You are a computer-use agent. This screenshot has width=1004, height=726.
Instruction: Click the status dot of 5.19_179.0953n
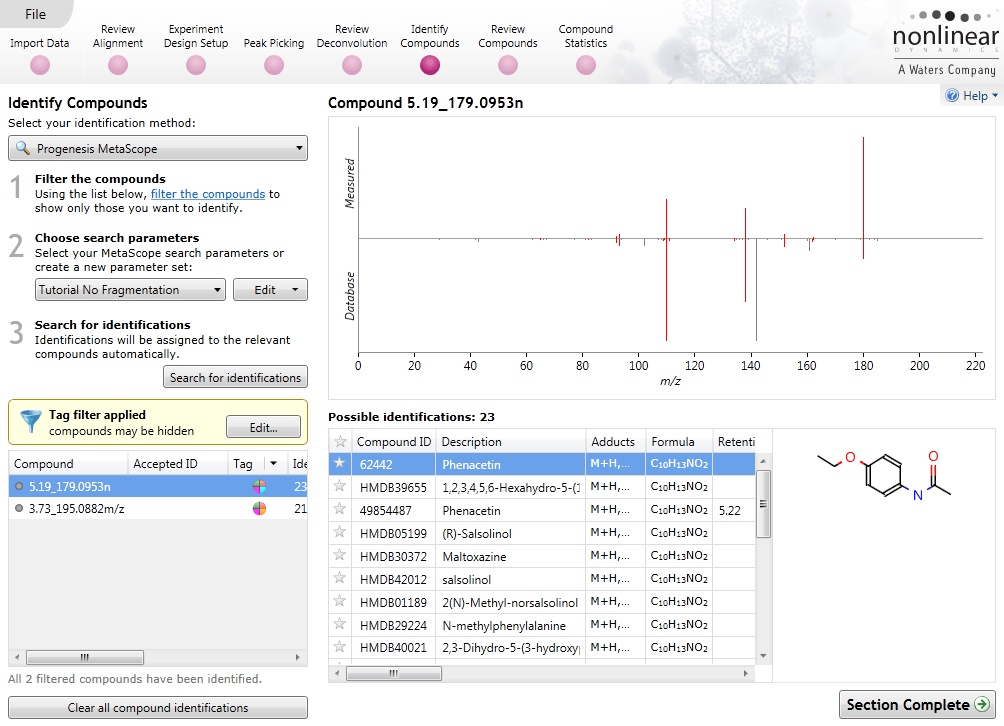click(19, 487)
